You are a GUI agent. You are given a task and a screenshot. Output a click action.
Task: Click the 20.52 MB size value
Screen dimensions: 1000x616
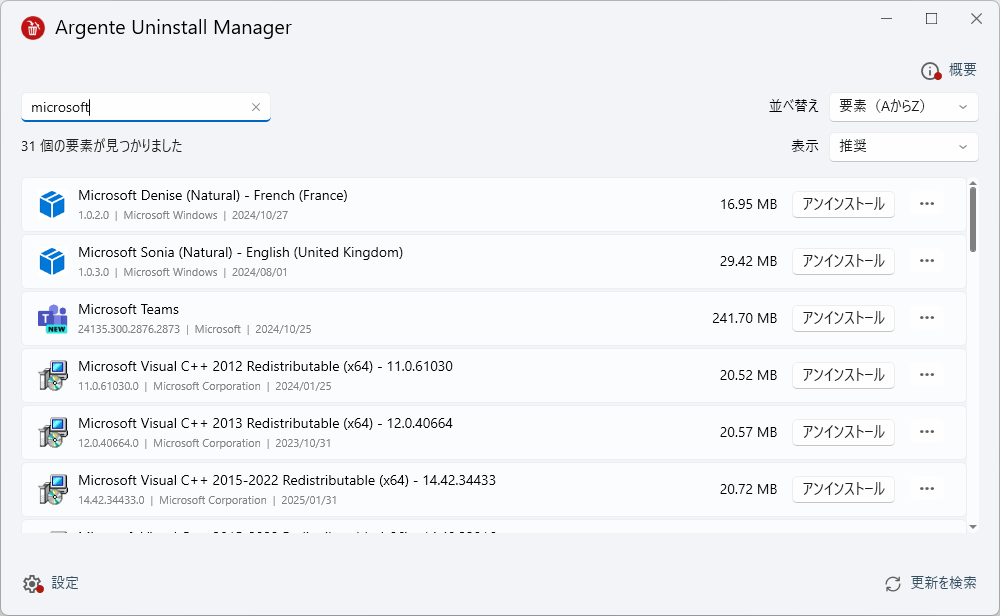(x=748, y=376)
